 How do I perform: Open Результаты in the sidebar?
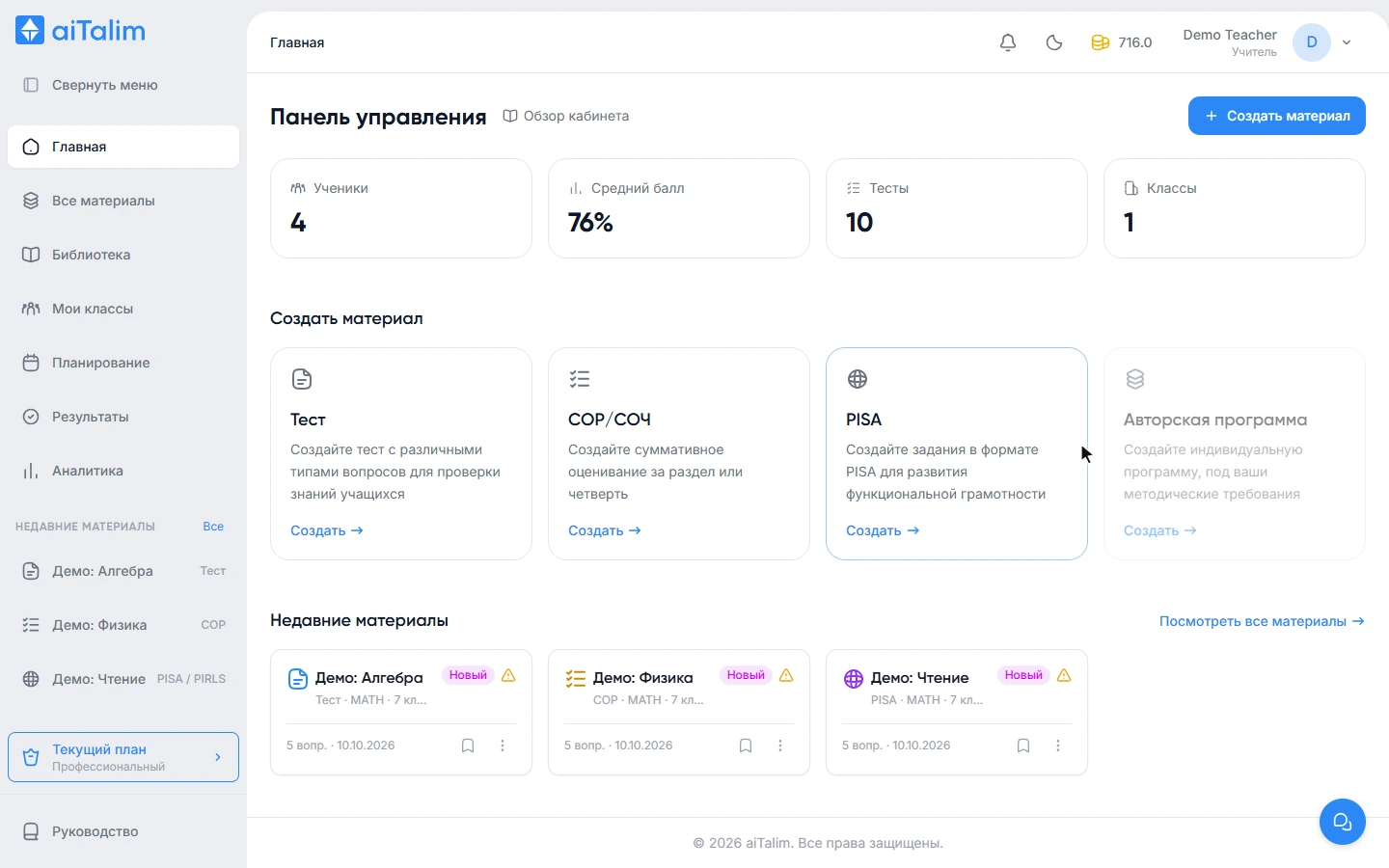pyautogui.click(x=123, y=417)
